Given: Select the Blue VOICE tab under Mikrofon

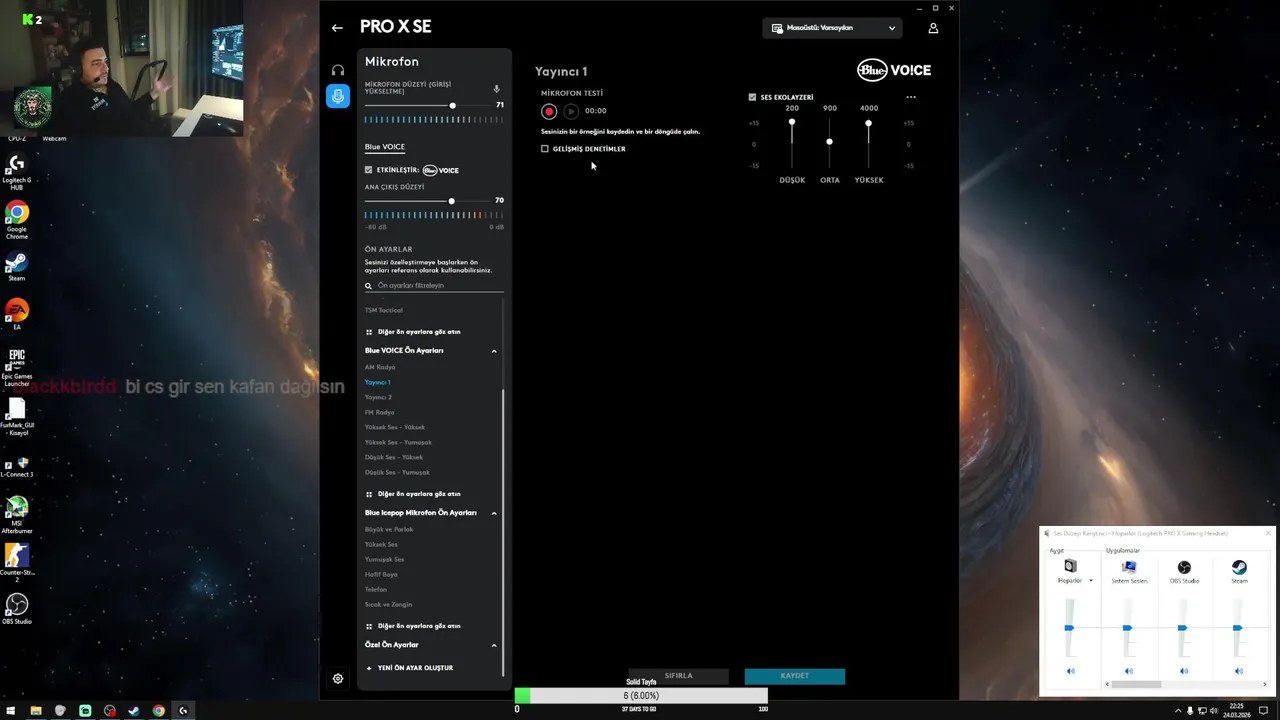Looking at the screenshot, I should pos(385,147).
